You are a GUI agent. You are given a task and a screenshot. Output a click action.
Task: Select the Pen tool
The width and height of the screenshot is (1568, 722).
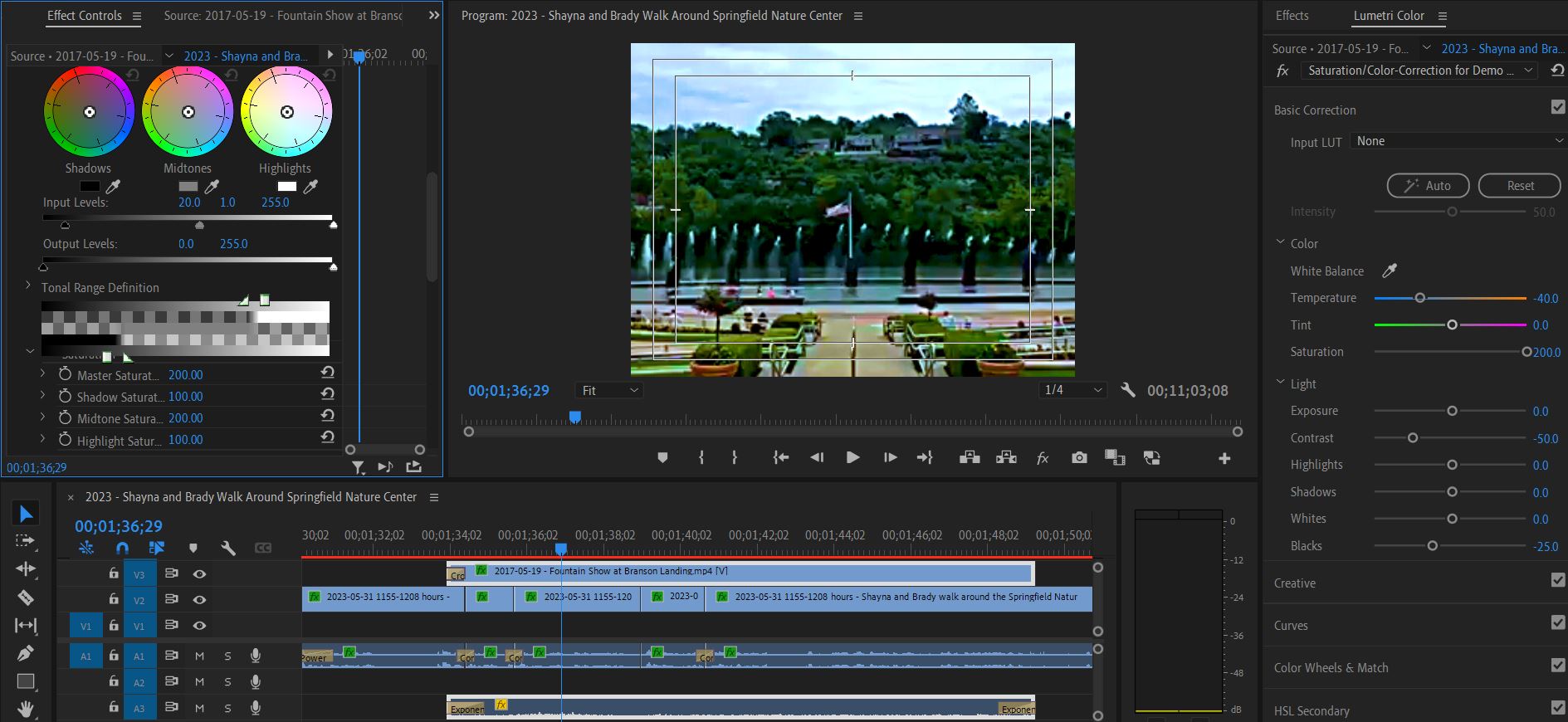(26, 654)
